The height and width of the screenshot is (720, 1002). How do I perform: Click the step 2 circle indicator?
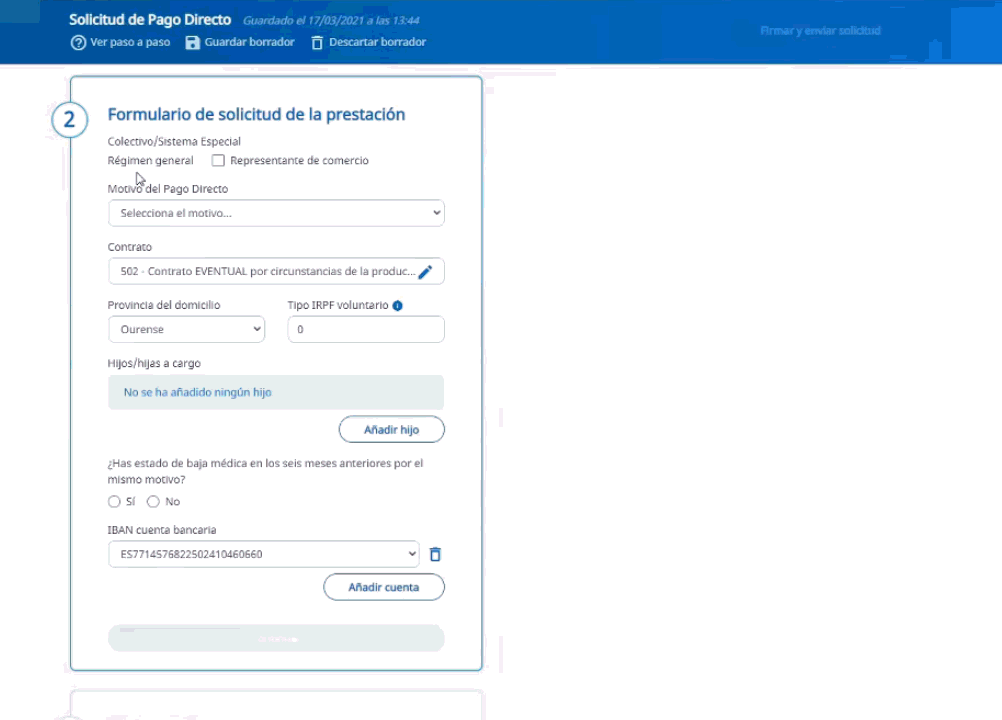(69, 120)
